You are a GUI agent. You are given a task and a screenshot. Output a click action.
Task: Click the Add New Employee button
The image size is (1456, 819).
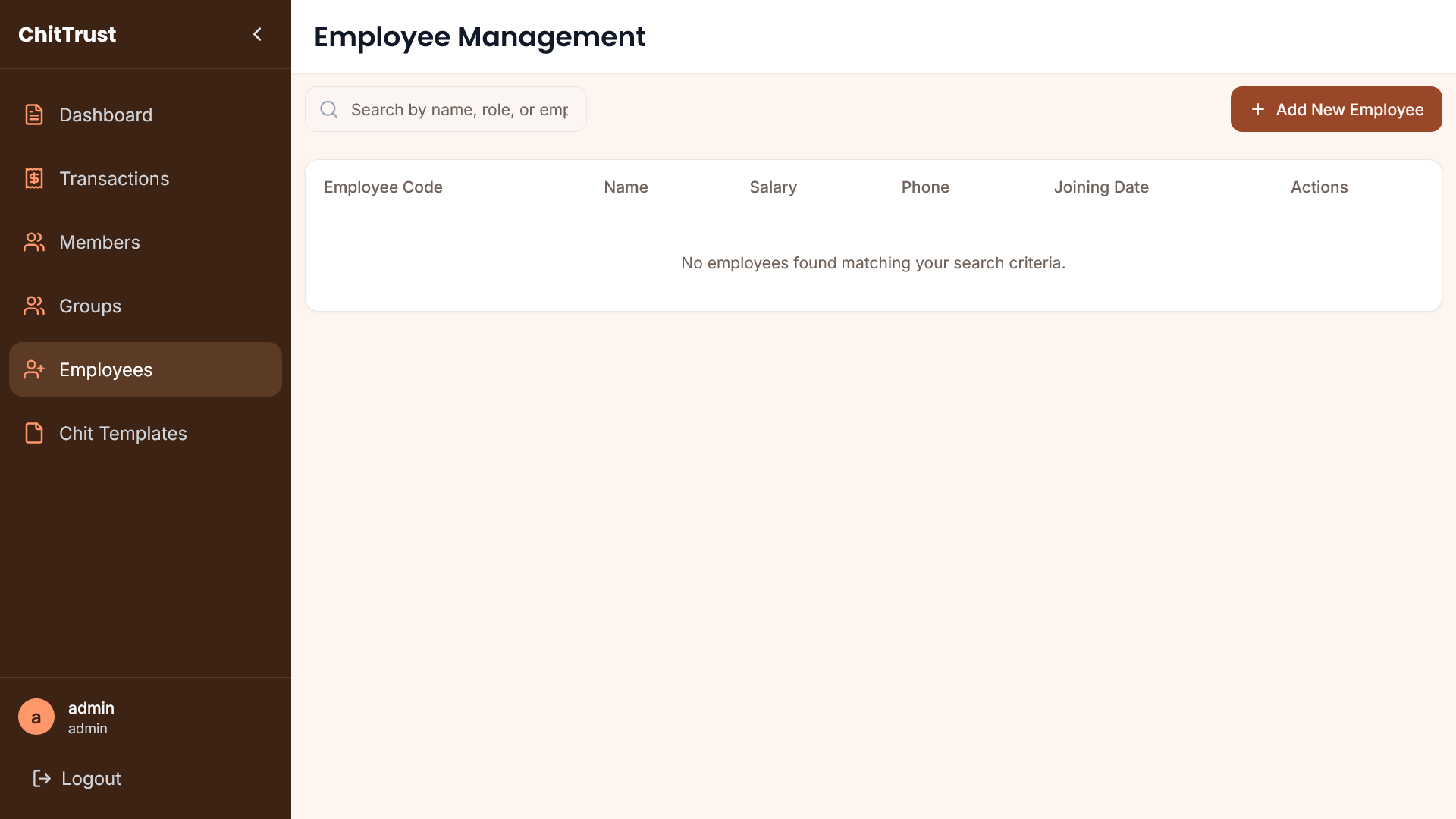[1336, 109]
